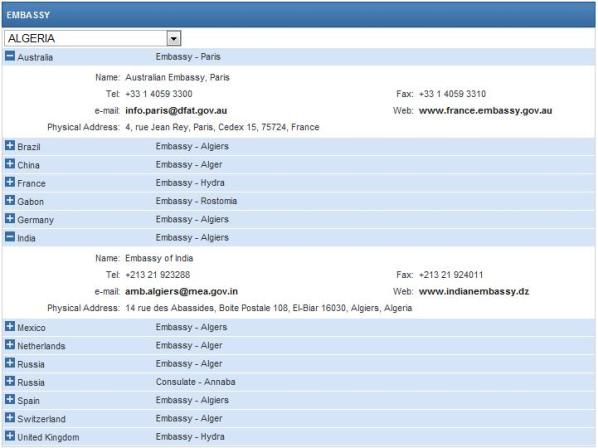This screenshot has width=598, height=448.
Task: Click the plus icon beside Germany
Action: pos(10,219)
